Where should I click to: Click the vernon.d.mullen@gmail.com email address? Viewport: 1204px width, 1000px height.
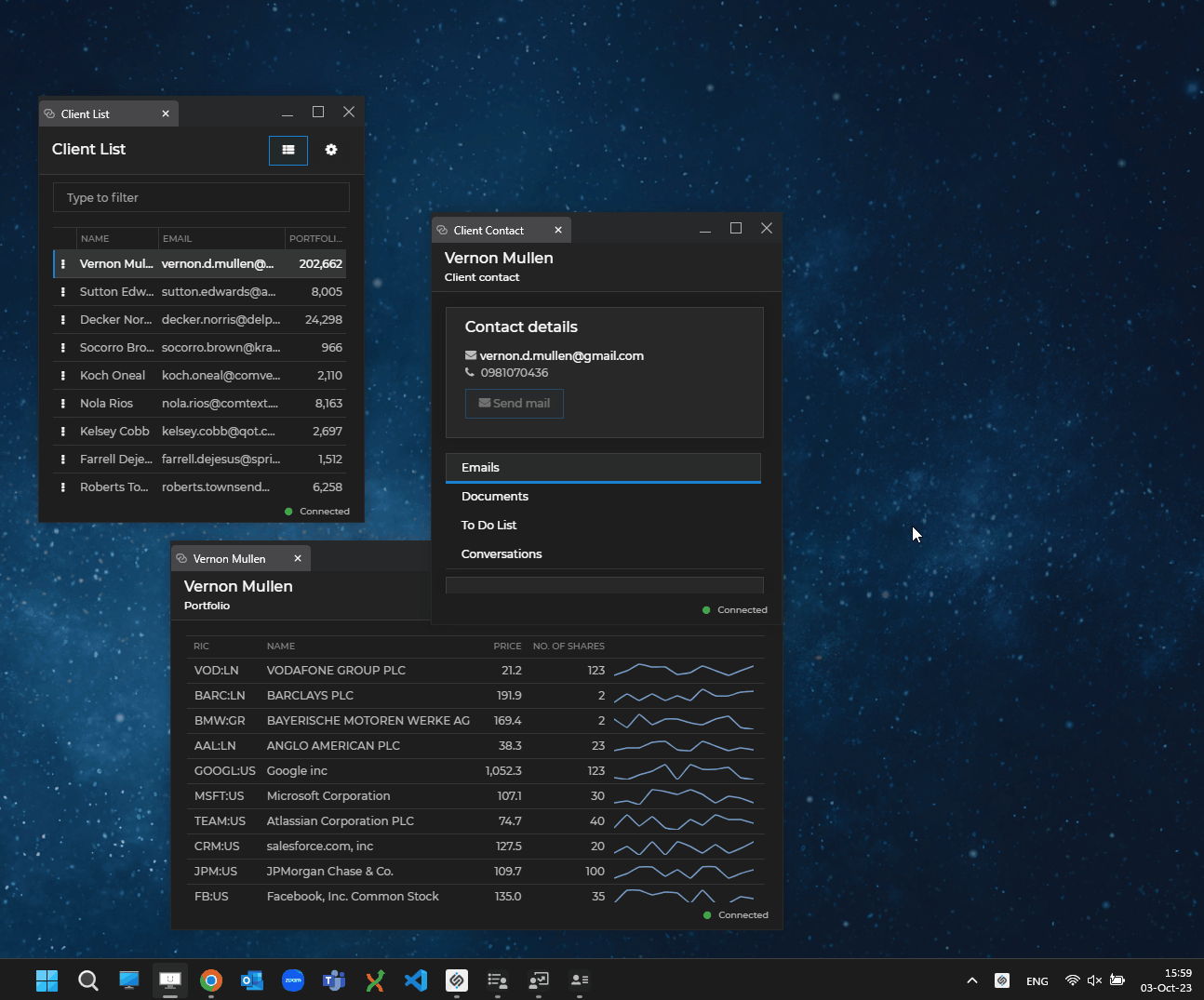561,355
